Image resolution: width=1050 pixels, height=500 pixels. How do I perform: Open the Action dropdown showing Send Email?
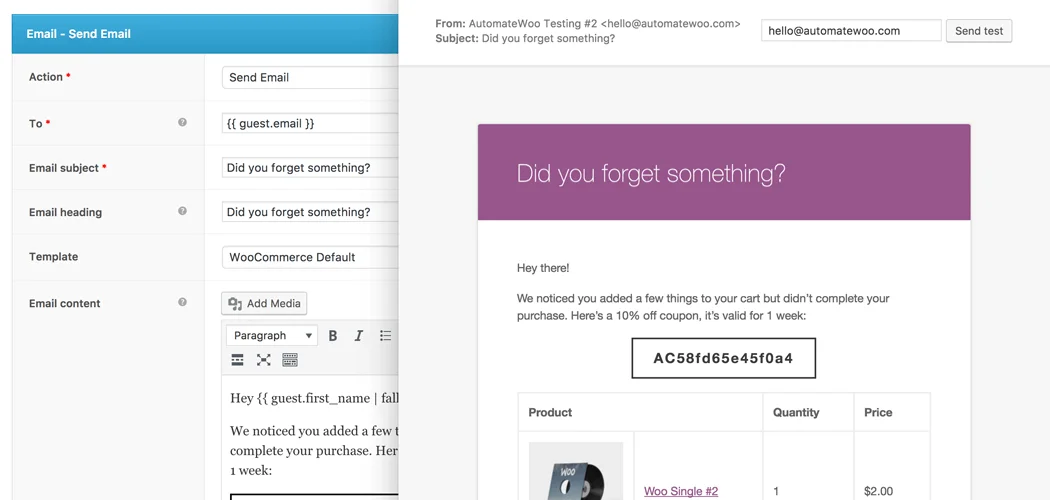310,78
